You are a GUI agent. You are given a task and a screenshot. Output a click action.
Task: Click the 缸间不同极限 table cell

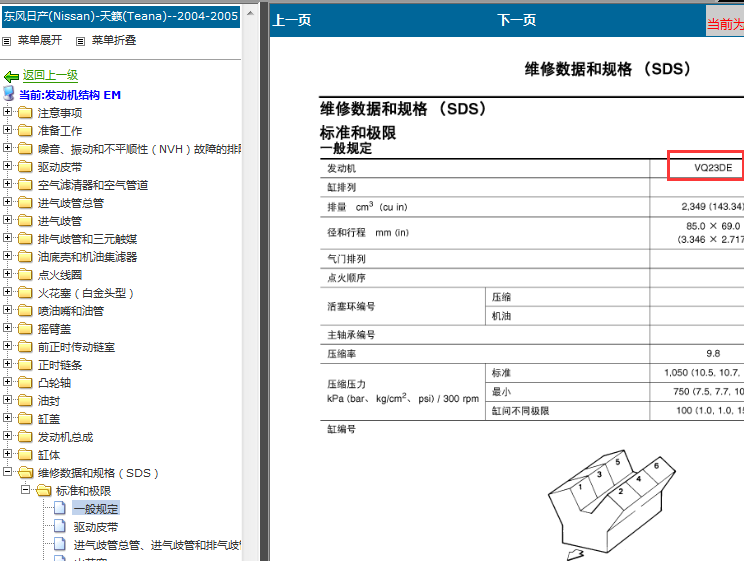(567, 411)
